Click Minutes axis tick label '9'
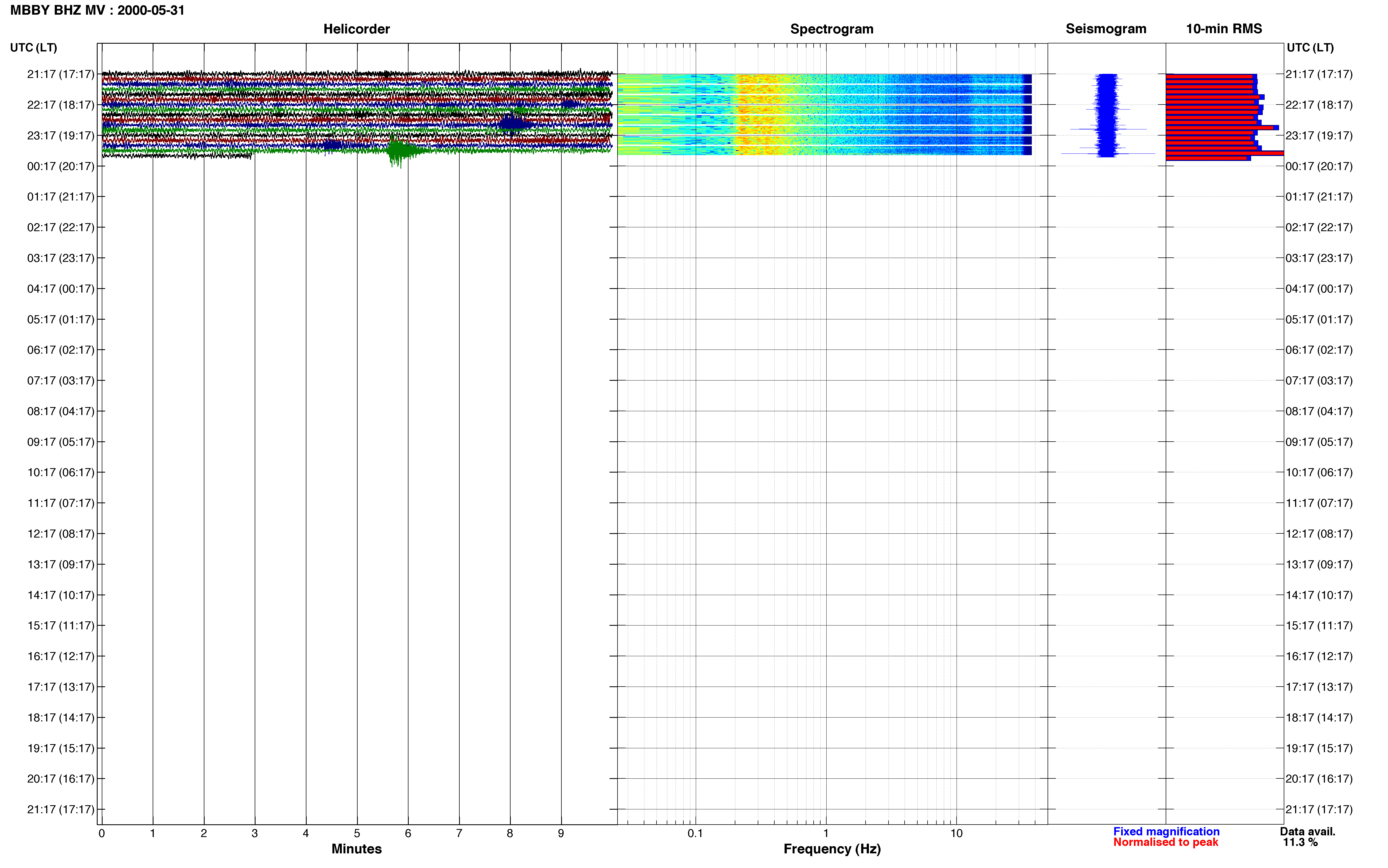The image size is (1388, 868). (561, 833)
